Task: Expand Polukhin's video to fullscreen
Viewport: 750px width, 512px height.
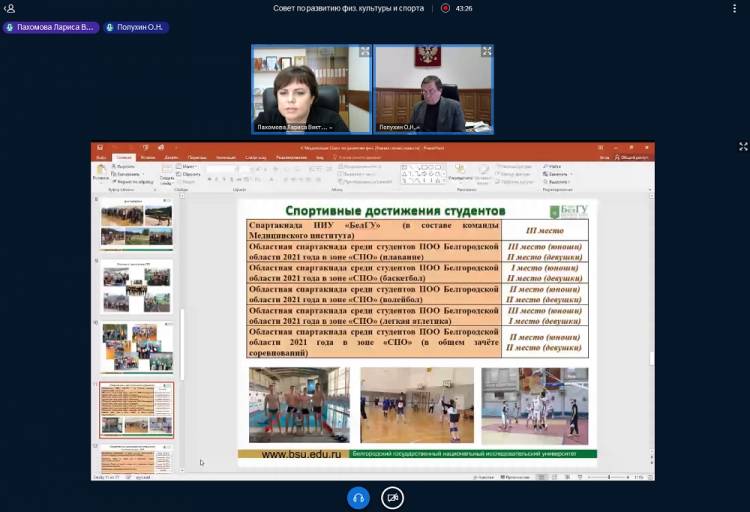Action: coord(487,51)
